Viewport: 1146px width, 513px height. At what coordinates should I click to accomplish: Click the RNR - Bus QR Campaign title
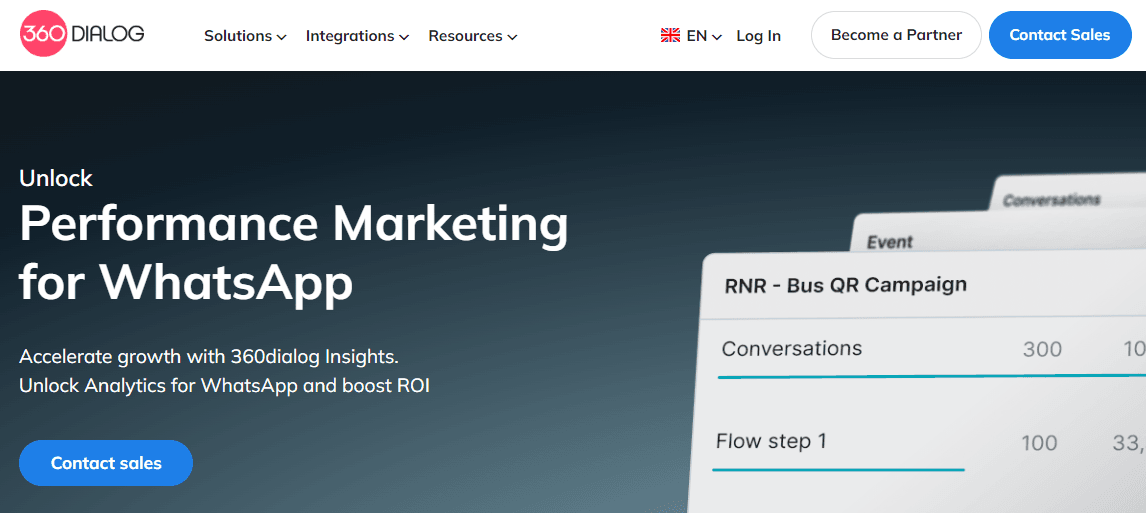[845, 285]
